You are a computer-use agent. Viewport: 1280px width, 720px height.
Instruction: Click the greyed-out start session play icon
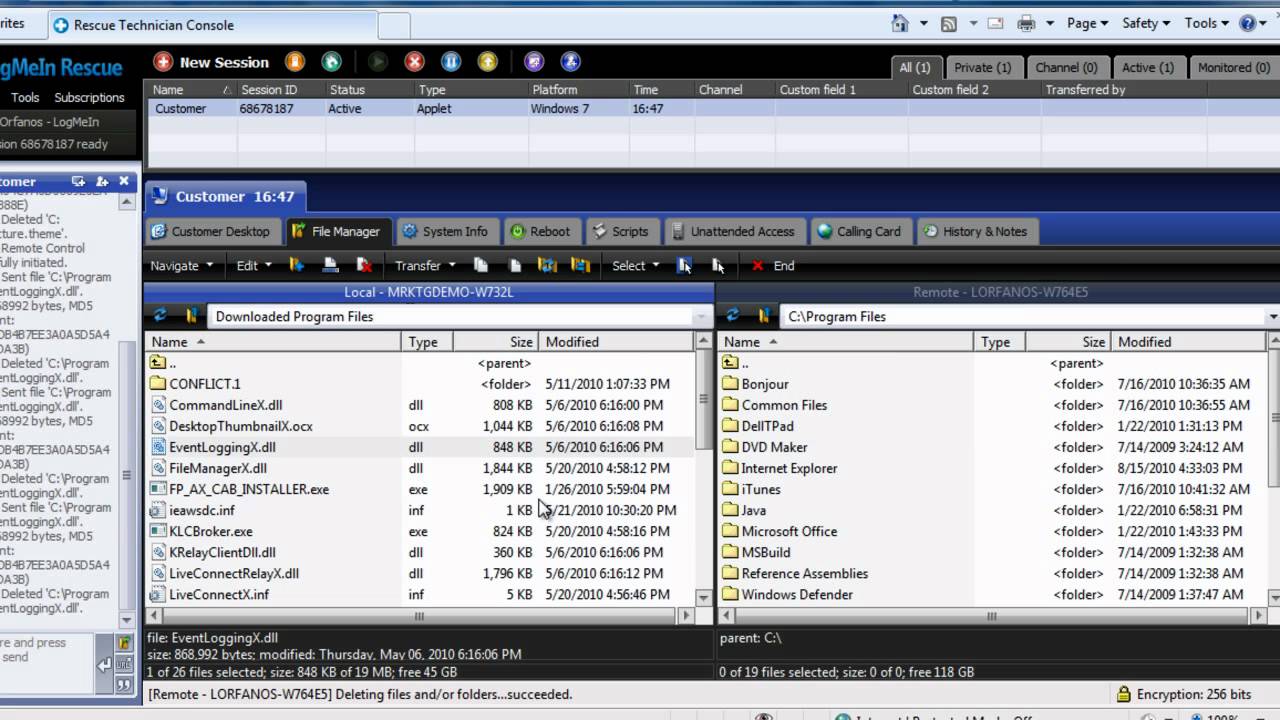click(377, 62)
